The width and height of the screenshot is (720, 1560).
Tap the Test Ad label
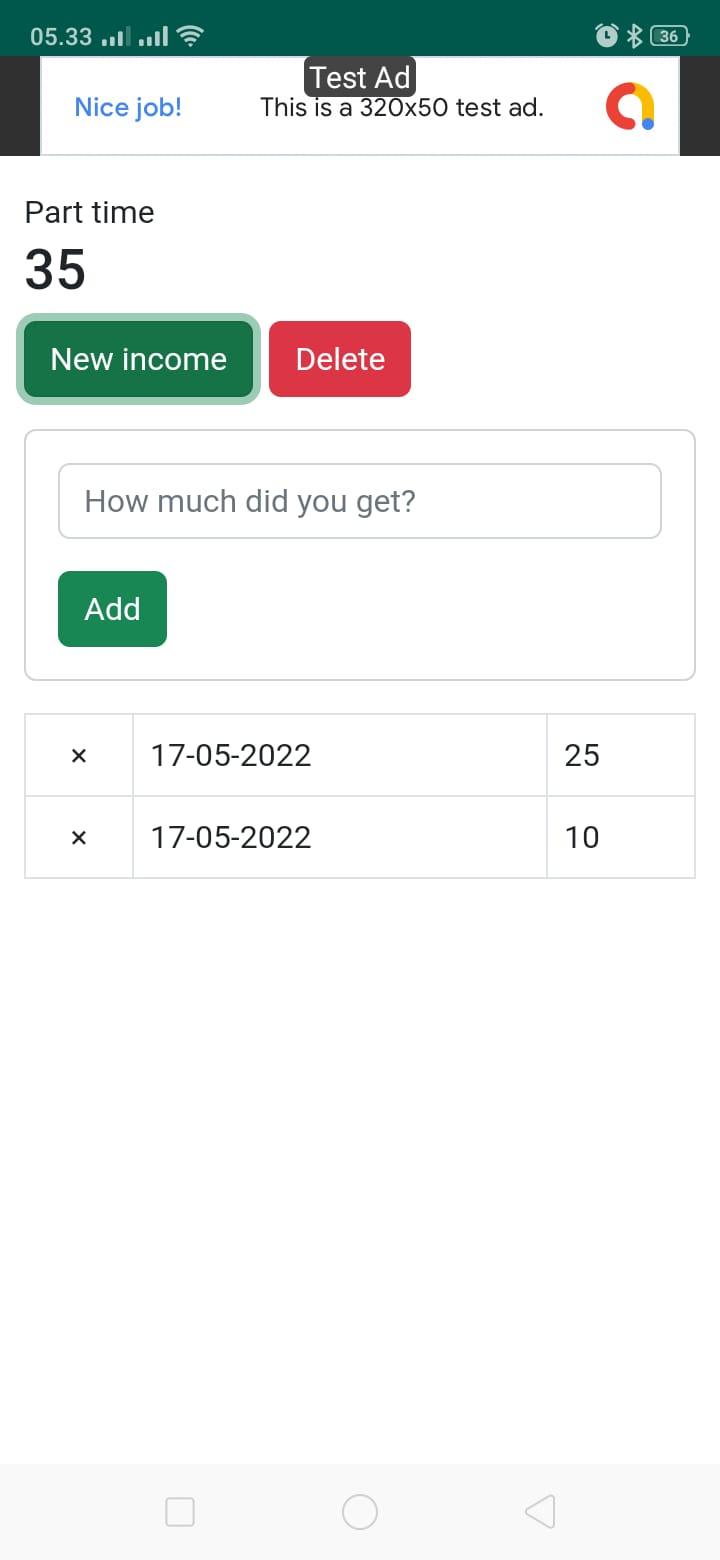tap(360, 77)
